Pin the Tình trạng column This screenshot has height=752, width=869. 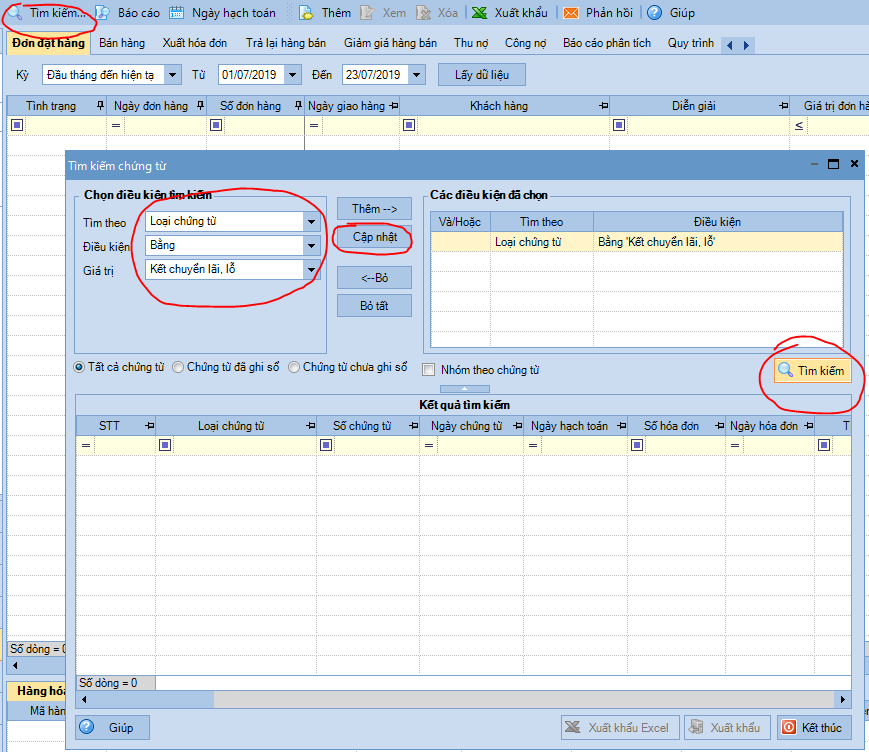pos(100,105)
